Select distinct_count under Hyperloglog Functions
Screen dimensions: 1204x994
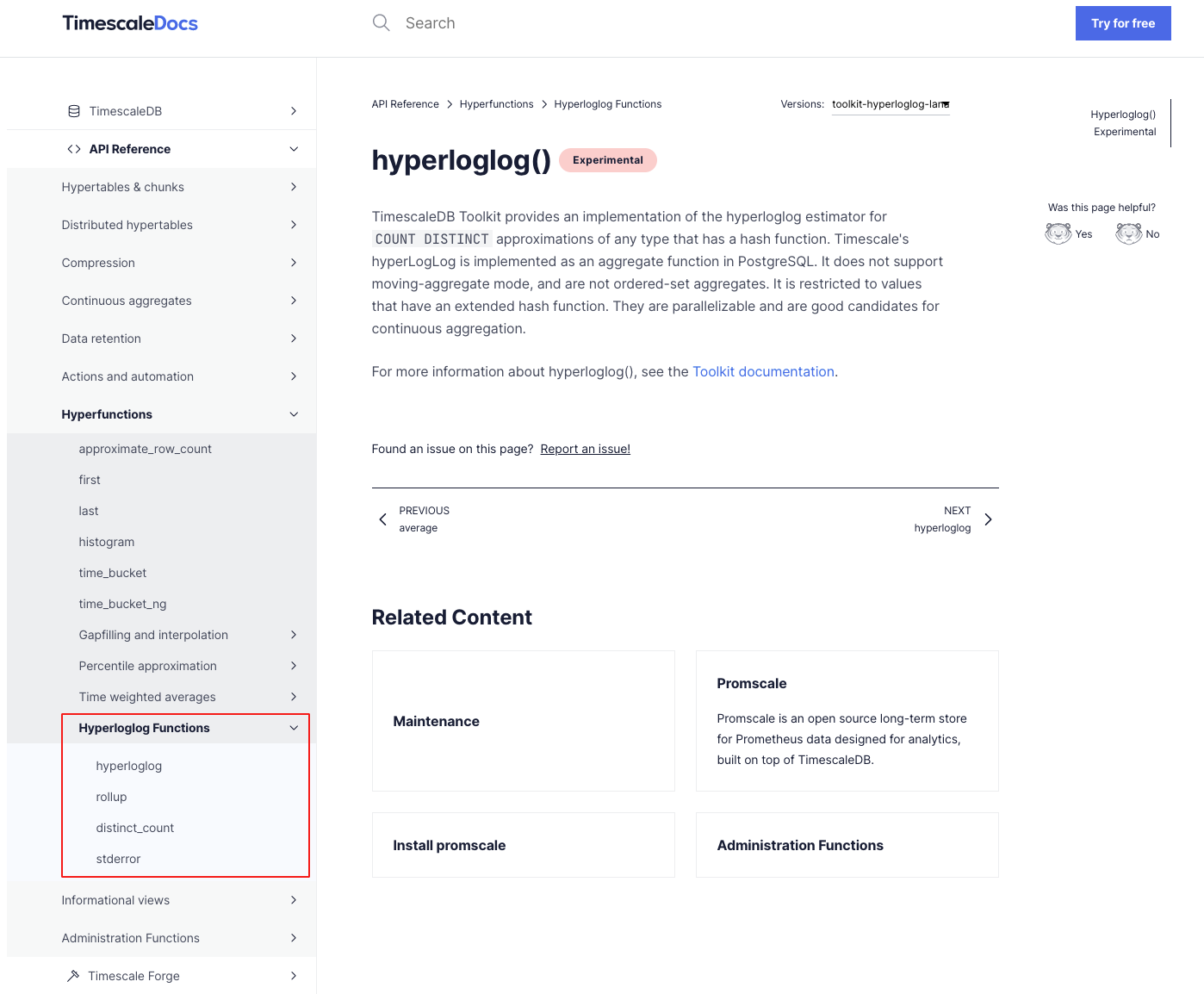point(134,827)
